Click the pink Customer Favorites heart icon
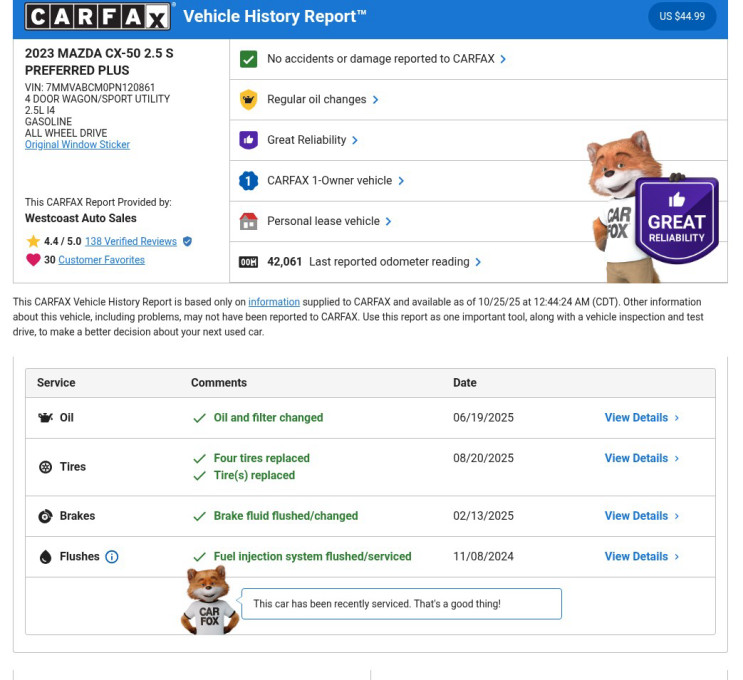Screen dimensions: 743x680 click(x=33, y=260)
